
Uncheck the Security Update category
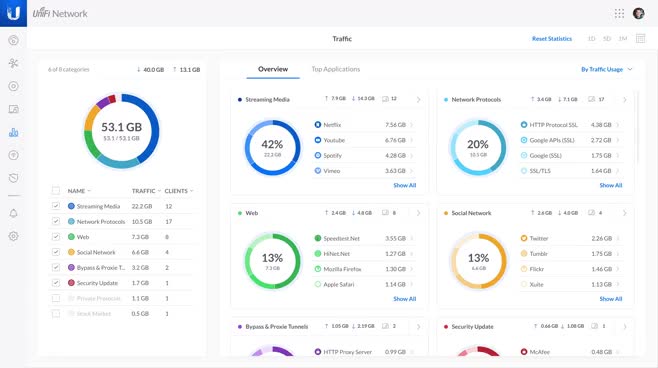coord(56,283)
